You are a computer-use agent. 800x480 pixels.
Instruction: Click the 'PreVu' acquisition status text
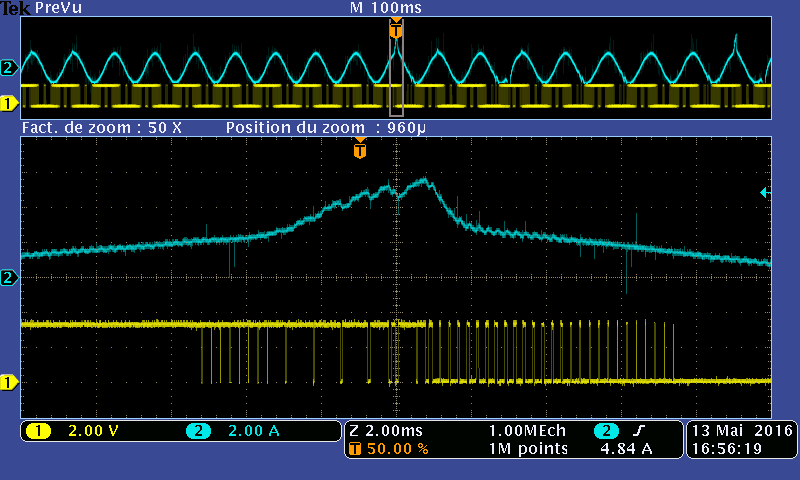point(59,8)
